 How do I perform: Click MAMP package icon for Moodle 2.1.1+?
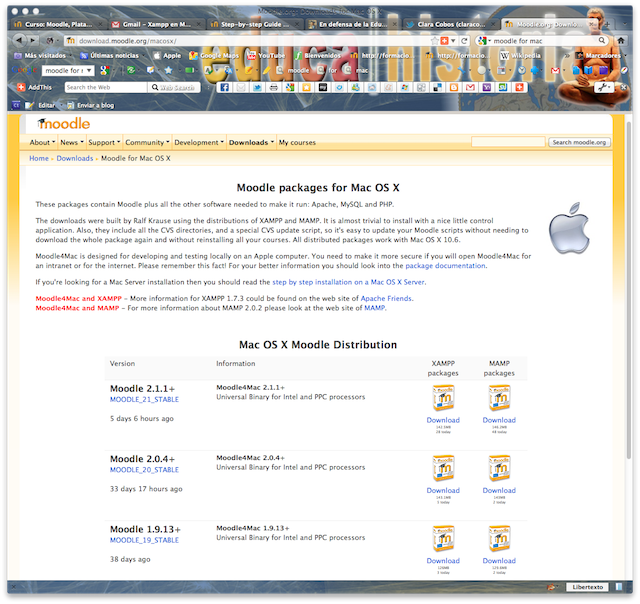click(499, 400)
